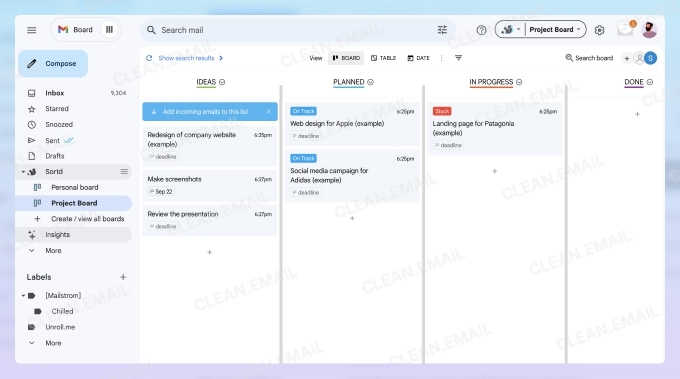Screen dimensions: 680x379
Task: Open the Unroll.me label
Action: (60, 327)
